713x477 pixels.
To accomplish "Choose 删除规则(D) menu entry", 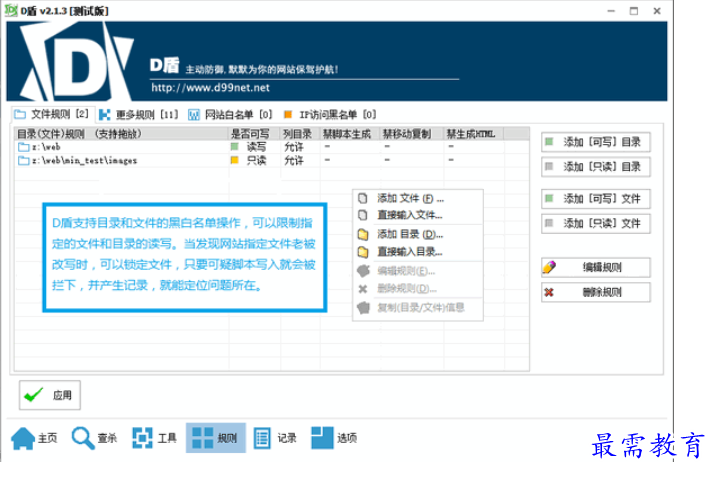I will coord(417,289).
